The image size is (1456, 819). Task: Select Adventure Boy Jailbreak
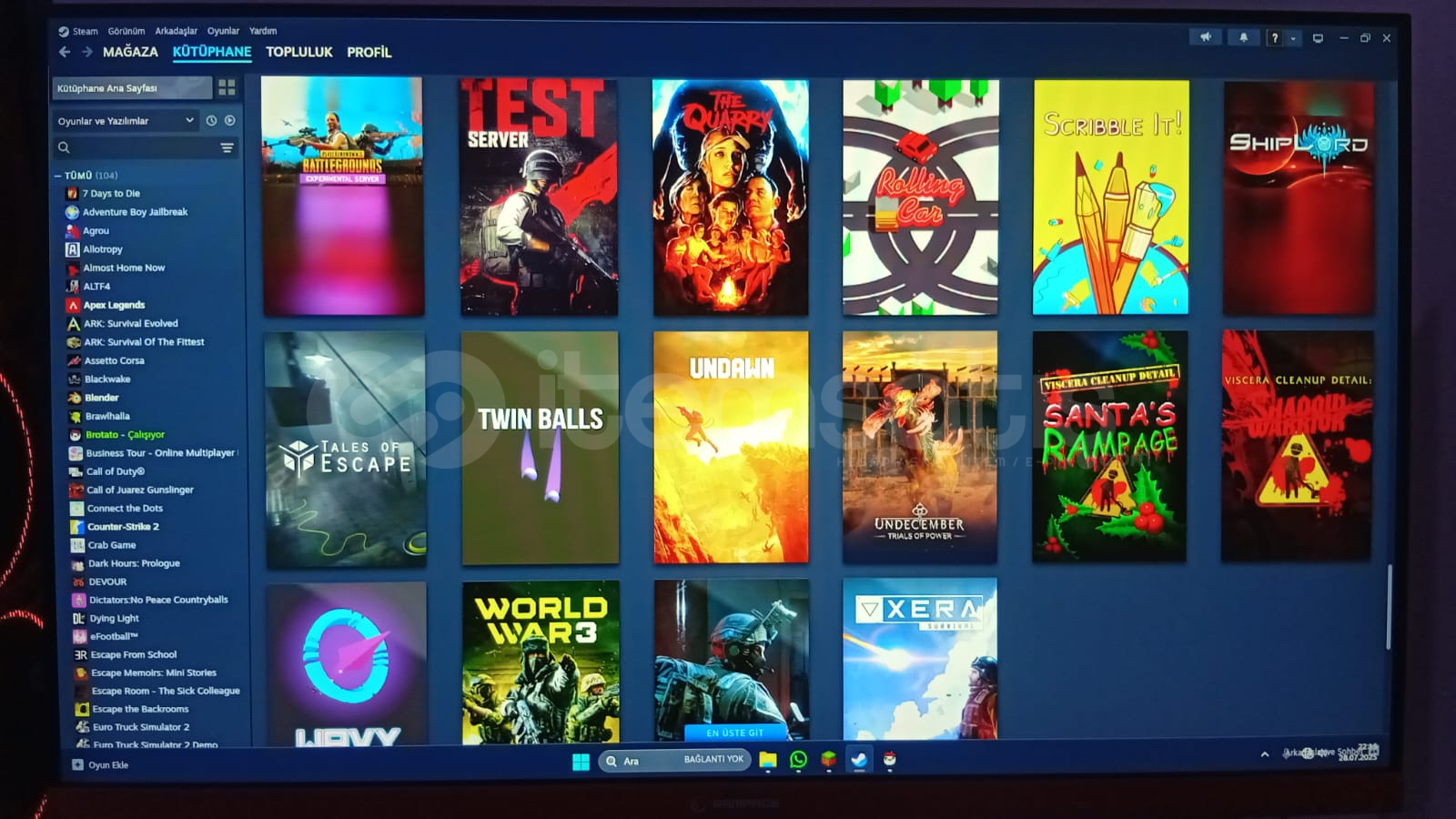tap(135, 212)
